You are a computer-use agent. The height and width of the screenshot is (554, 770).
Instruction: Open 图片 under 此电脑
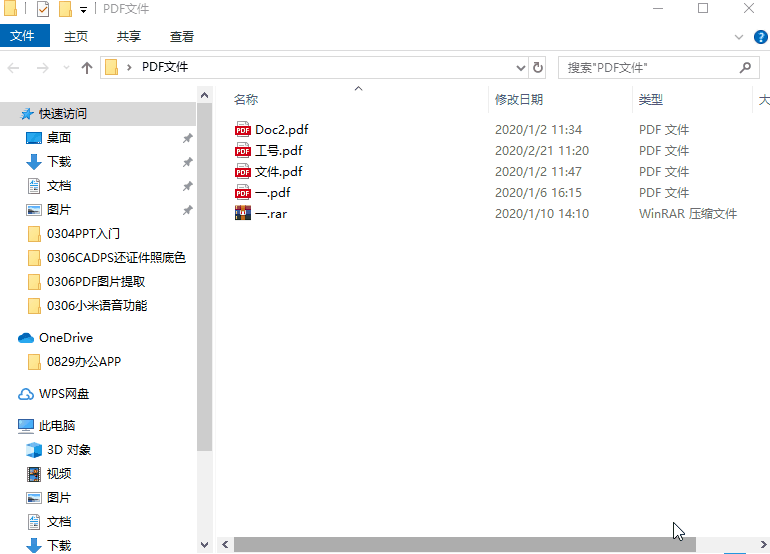pyautogui.click(x=59, y=498)
